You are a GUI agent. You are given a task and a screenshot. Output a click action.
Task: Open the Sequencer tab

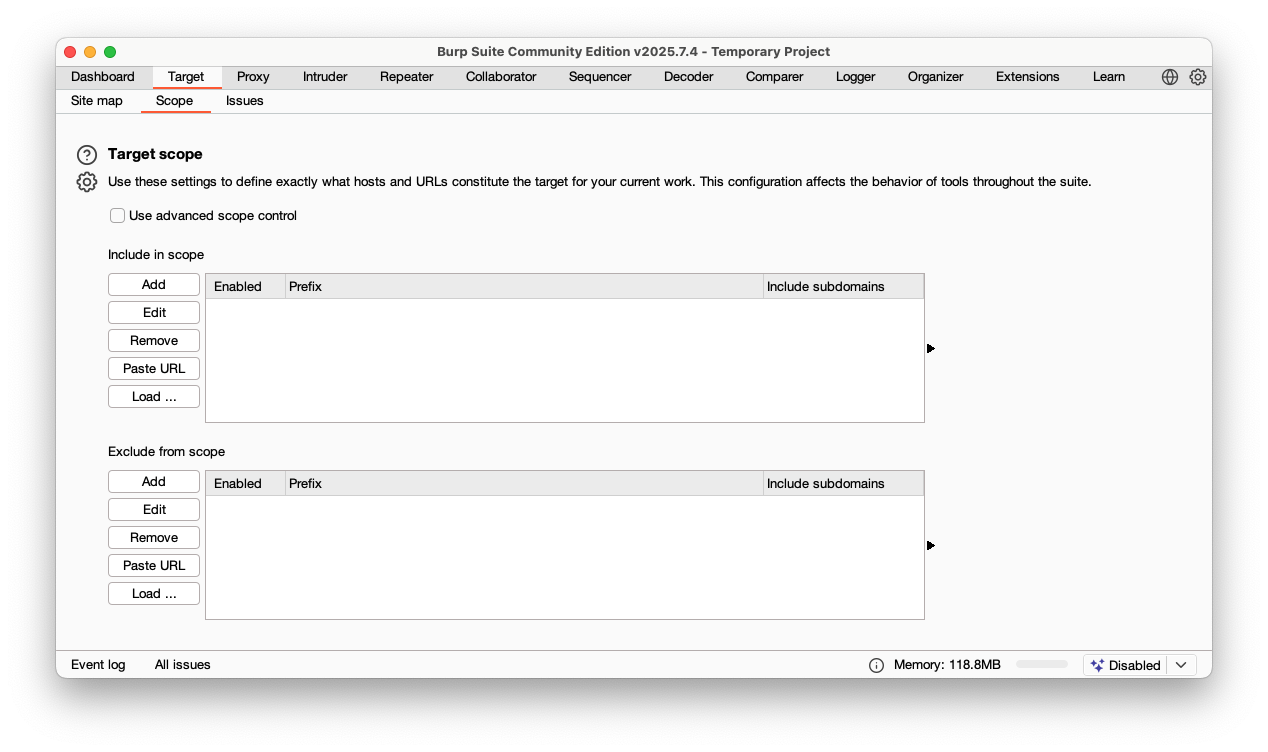(x=600, y=77)
